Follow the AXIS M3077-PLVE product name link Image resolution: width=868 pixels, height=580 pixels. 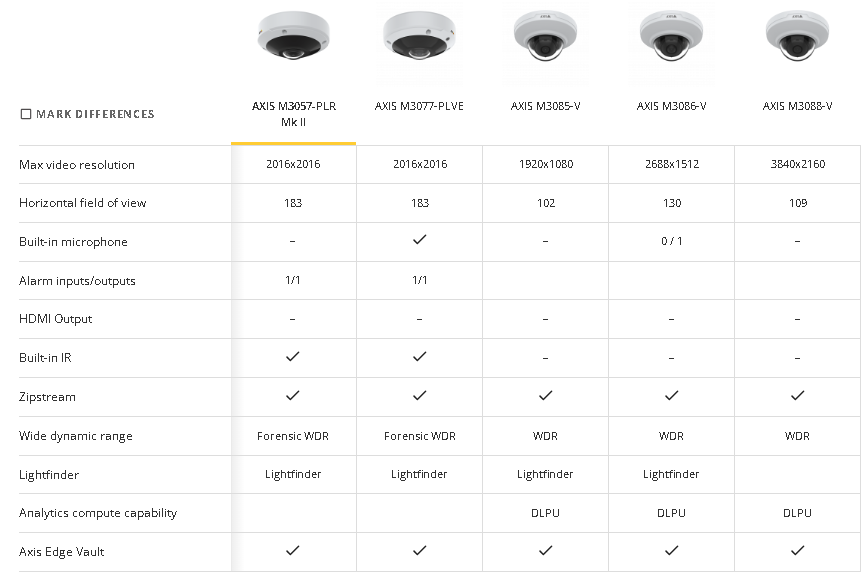420,106
